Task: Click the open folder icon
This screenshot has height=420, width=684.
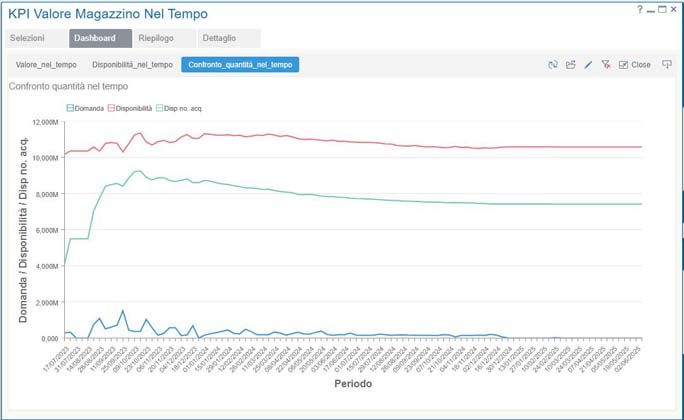Action: [571, 65]
